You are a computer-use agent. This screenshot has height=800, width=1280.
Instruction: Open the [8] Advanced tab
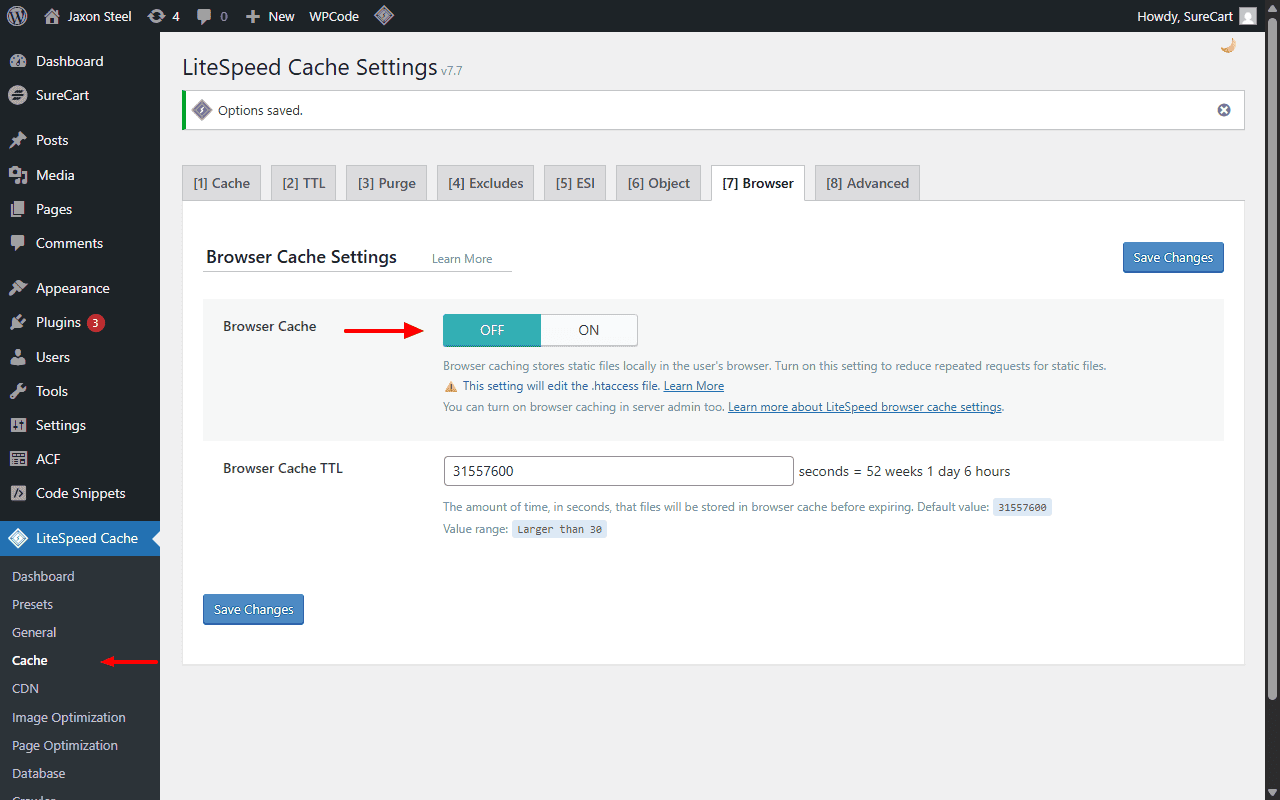868,183
